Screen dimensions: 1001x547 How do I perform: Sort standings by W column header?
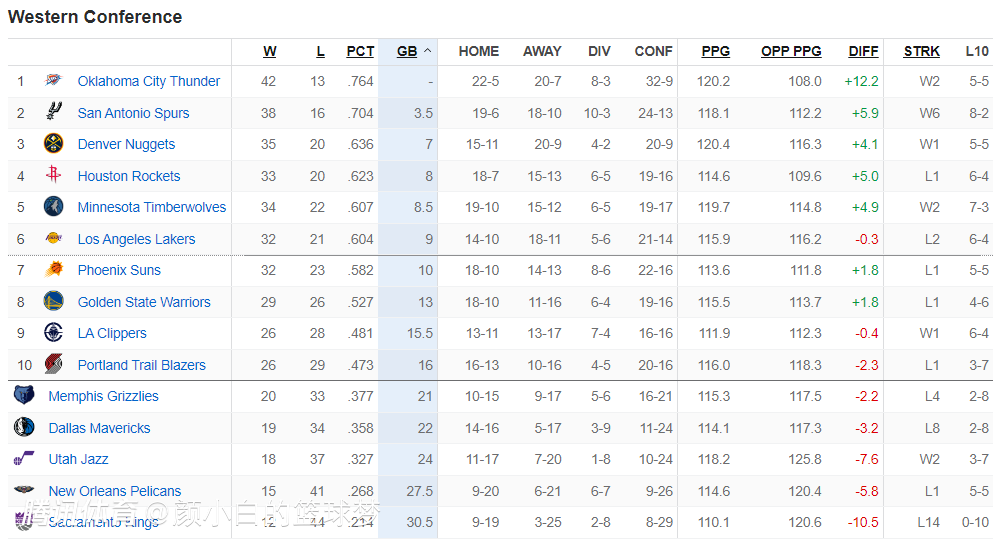pyautogui.click(x=270, y=51)
